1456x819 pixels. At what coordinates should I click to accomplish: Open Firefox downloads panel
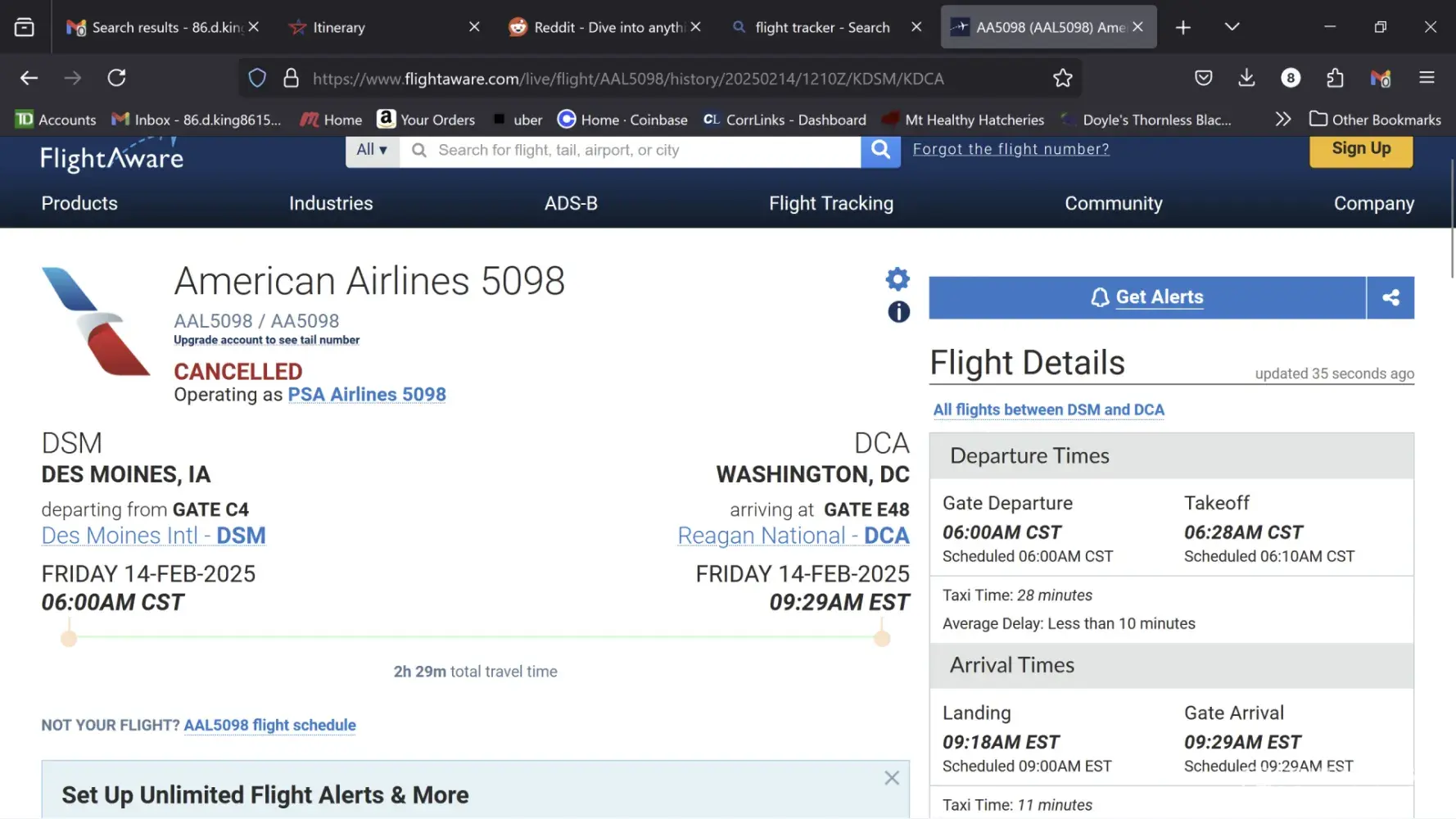(x=1246, y=79)
